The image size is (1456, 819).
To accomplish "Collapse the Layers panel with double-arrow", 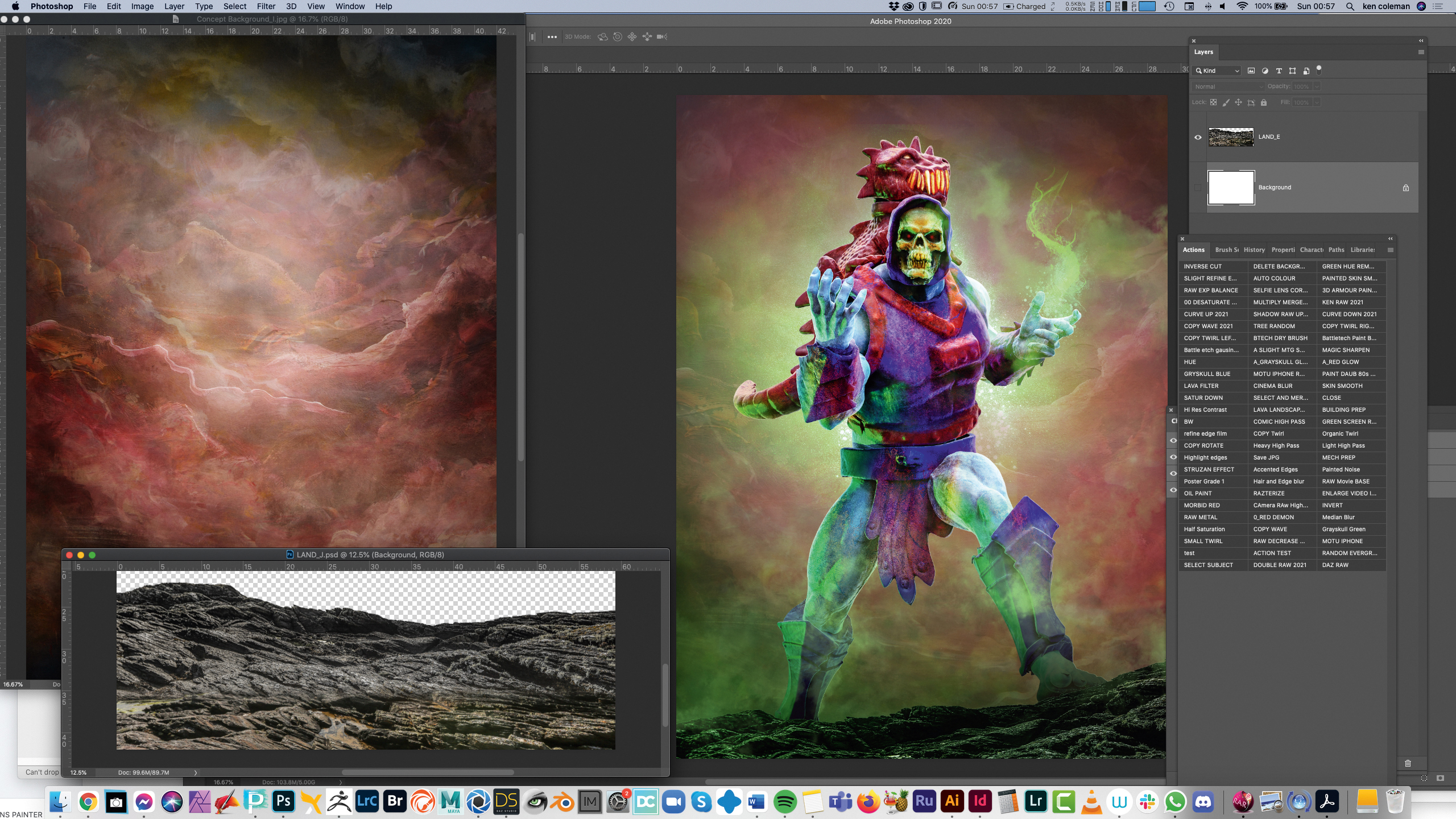I will point(1421,41).
